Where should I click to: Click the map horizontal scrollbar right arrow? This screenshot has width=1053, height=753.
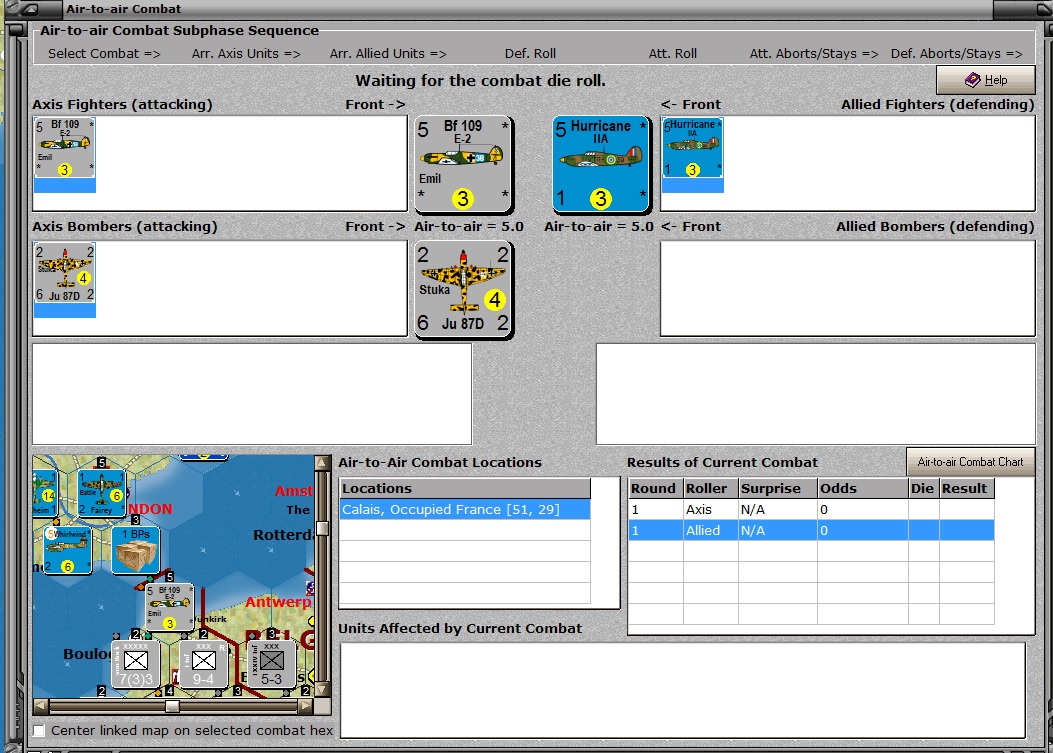pyautogui.click(x=306, y=706)
